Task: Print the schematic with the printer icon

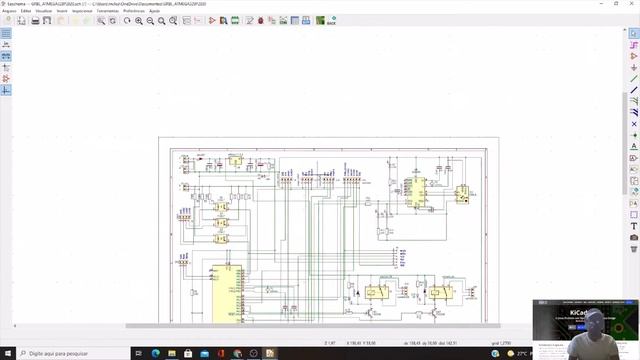Action: pos(36,20)
